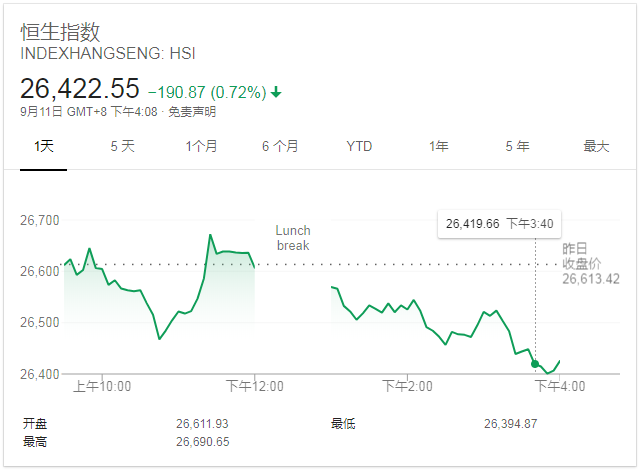Click the green data point marker on chart
This screenshot has width=640, height=470.
[535, 364]
